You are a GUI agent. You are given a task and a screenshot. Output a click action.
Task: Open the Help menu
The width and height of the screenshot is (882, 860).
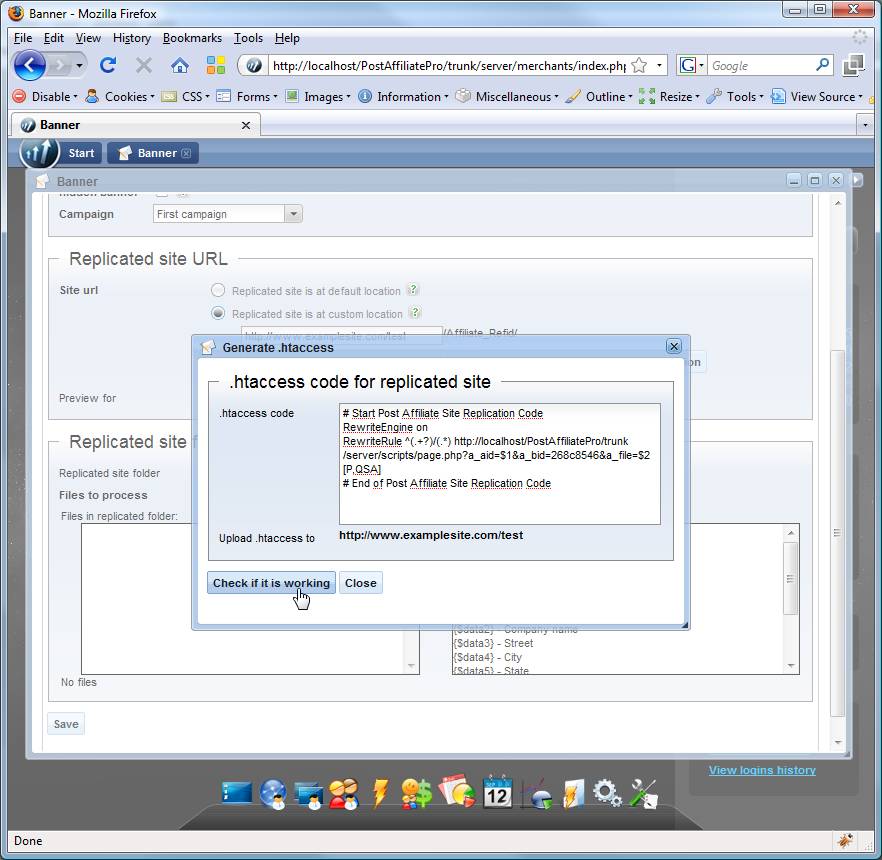point(287,38)
